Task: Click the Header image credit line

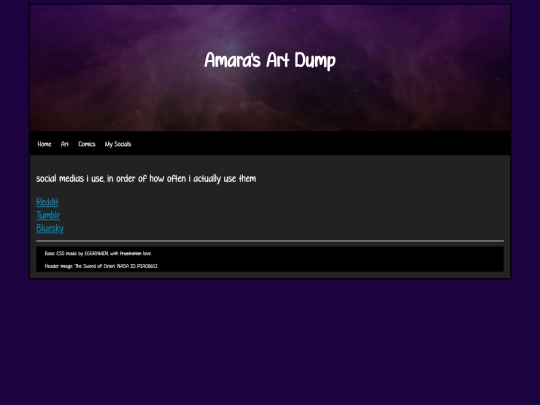Action: (x=101, y=266)
